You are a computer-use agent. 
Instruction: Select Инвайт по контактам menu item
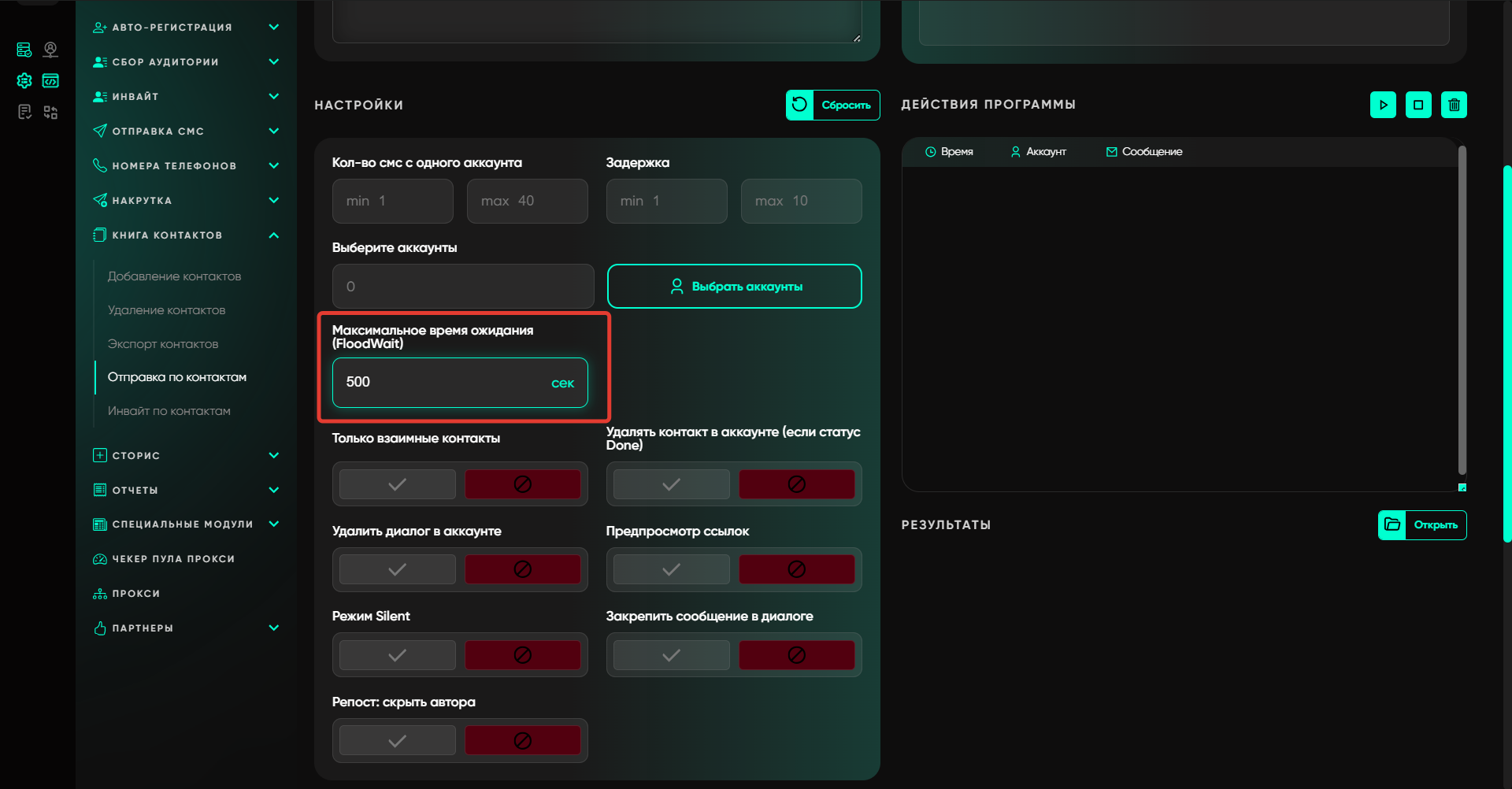(169, 411)
